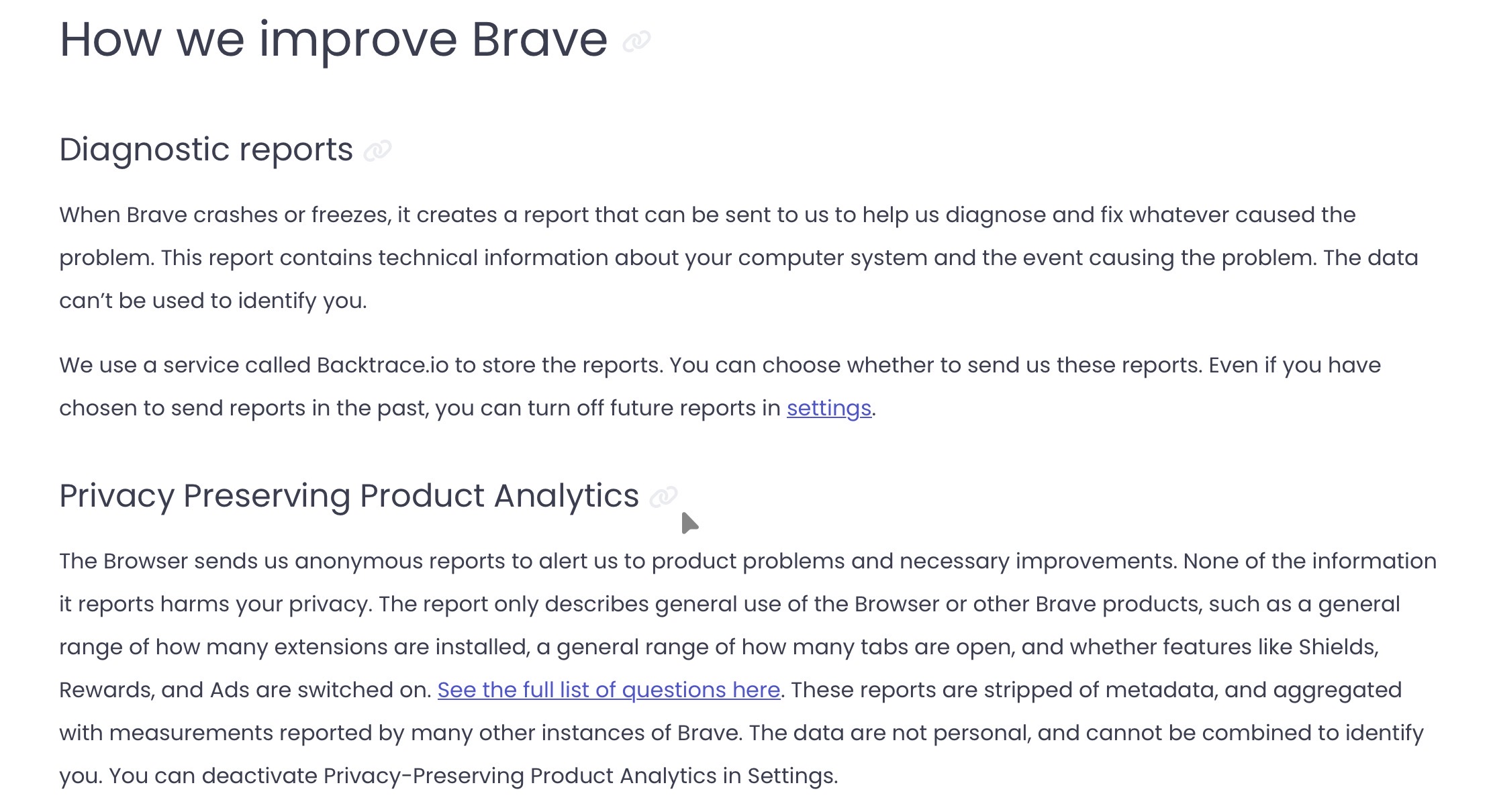Click the "How we improve Brave" title text

[333, 40]
